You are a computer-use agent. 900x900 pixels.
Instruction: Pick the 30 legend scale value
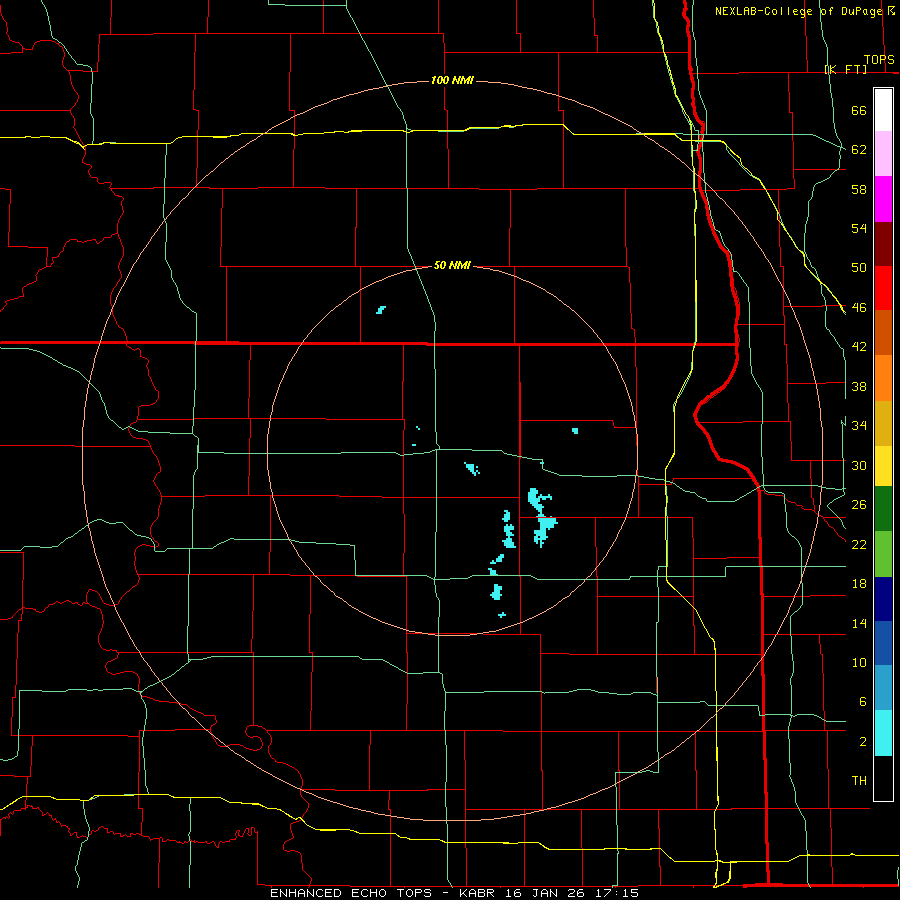click(859, 465)
